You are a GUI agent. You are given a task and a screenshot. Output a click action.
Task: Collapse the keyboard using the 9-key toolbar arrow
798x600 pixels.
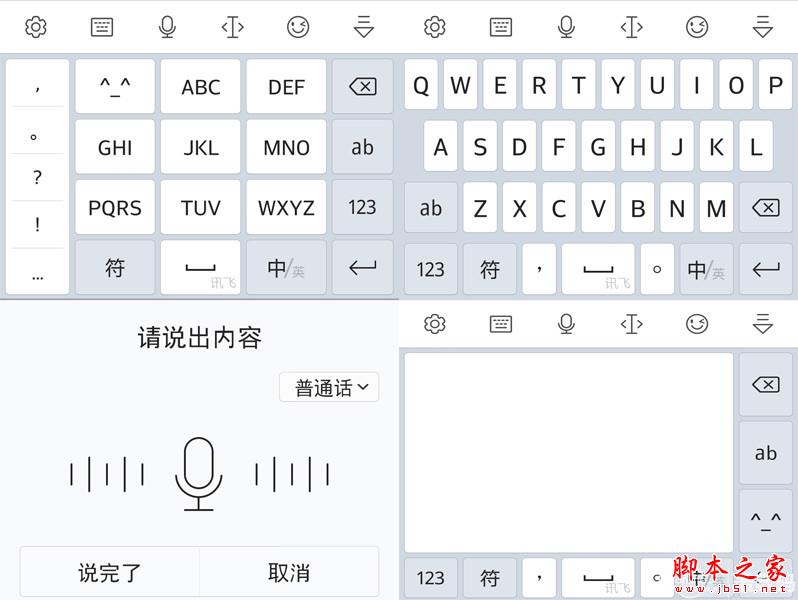pyautogui.click(x=364, y=27)
